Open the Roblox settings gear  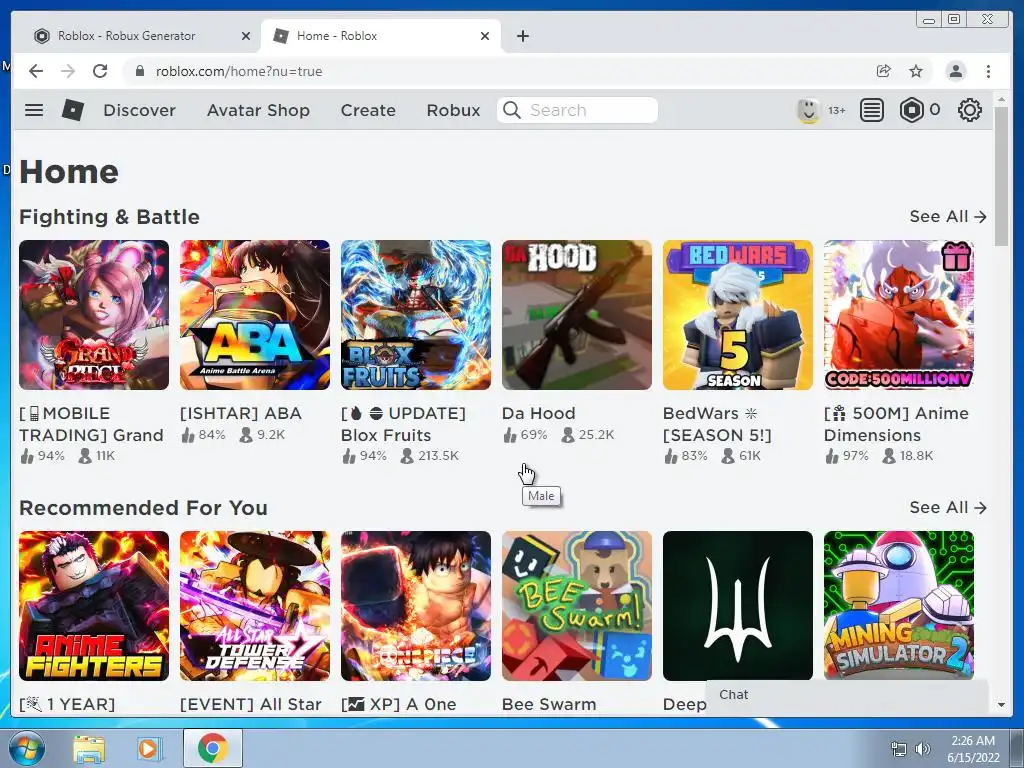pos(969,110)
